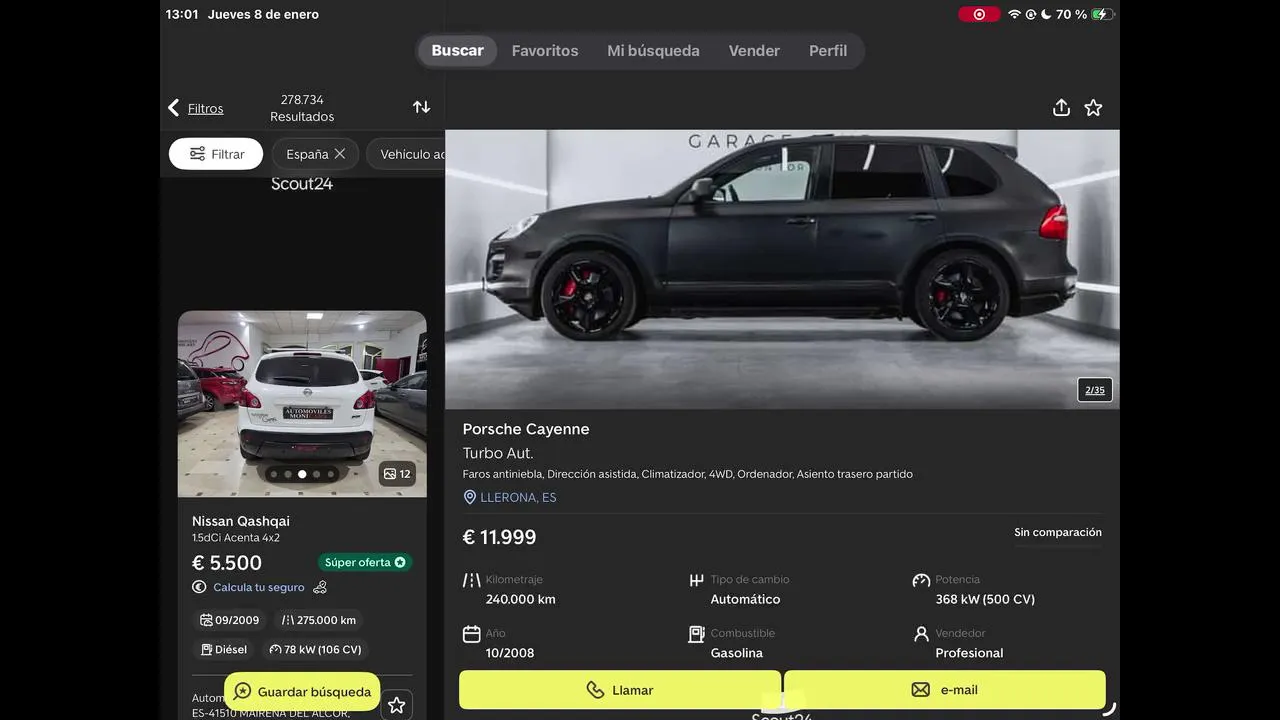Click the location pin icon
The image size is (1280, 720).
(x=469, y=497)
